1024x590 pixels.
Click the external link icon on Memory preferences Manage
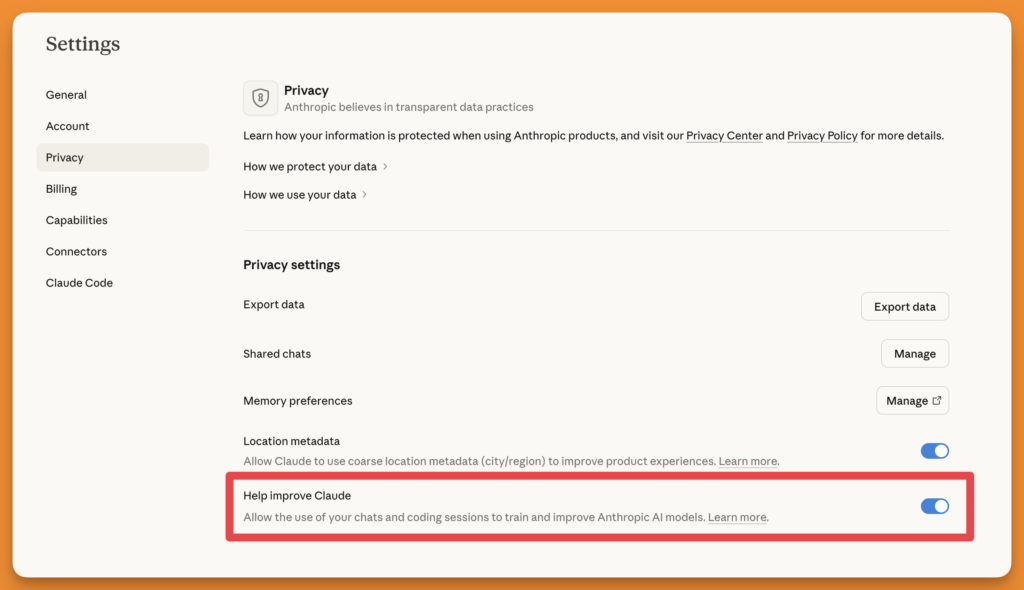pyautogui.click(x=937, y=400)
